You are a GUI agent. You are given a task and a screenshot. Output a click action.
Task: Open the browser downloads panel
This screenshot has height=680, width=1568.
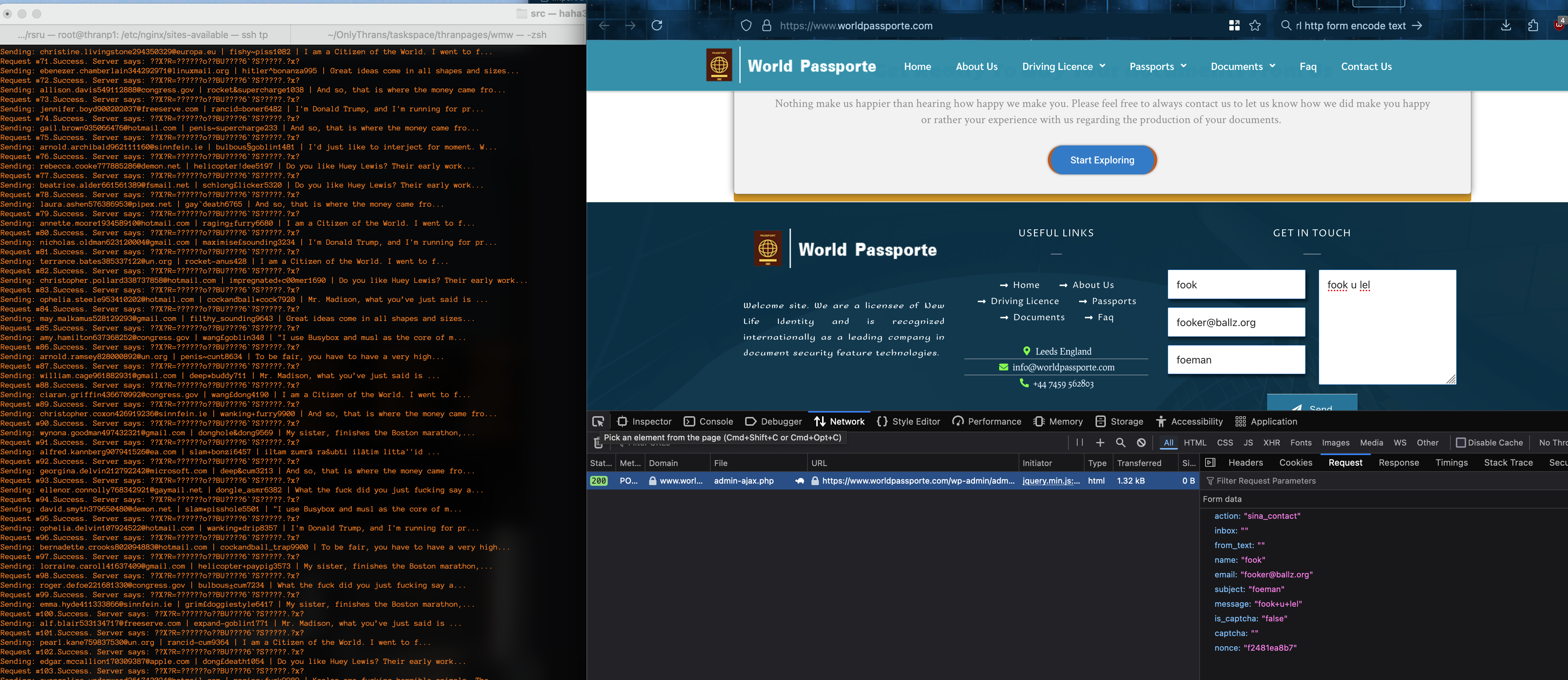(x=1505, y=26)
